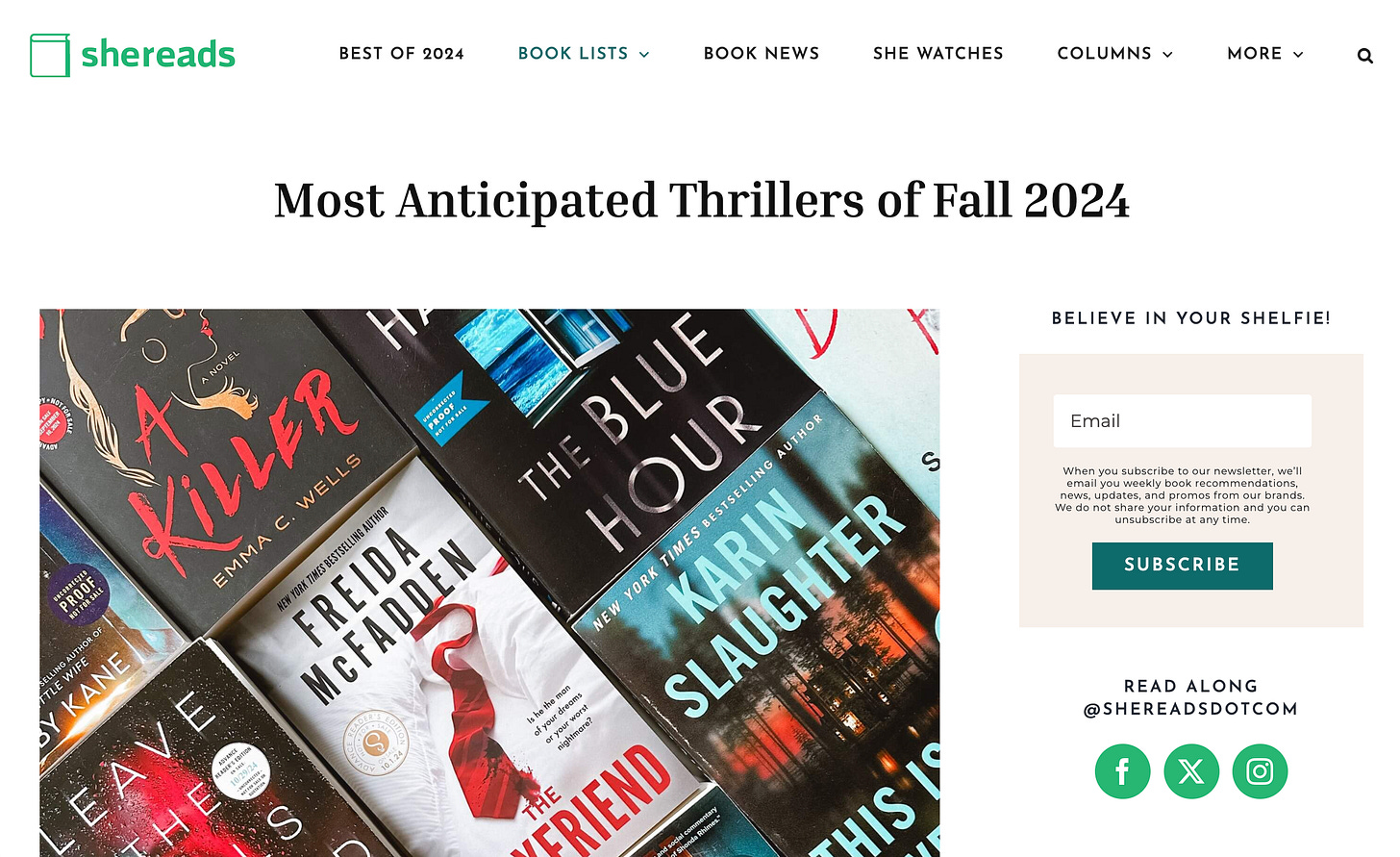Select the Columns menu label
The image size is (1400, 857).
(1105, 54)
